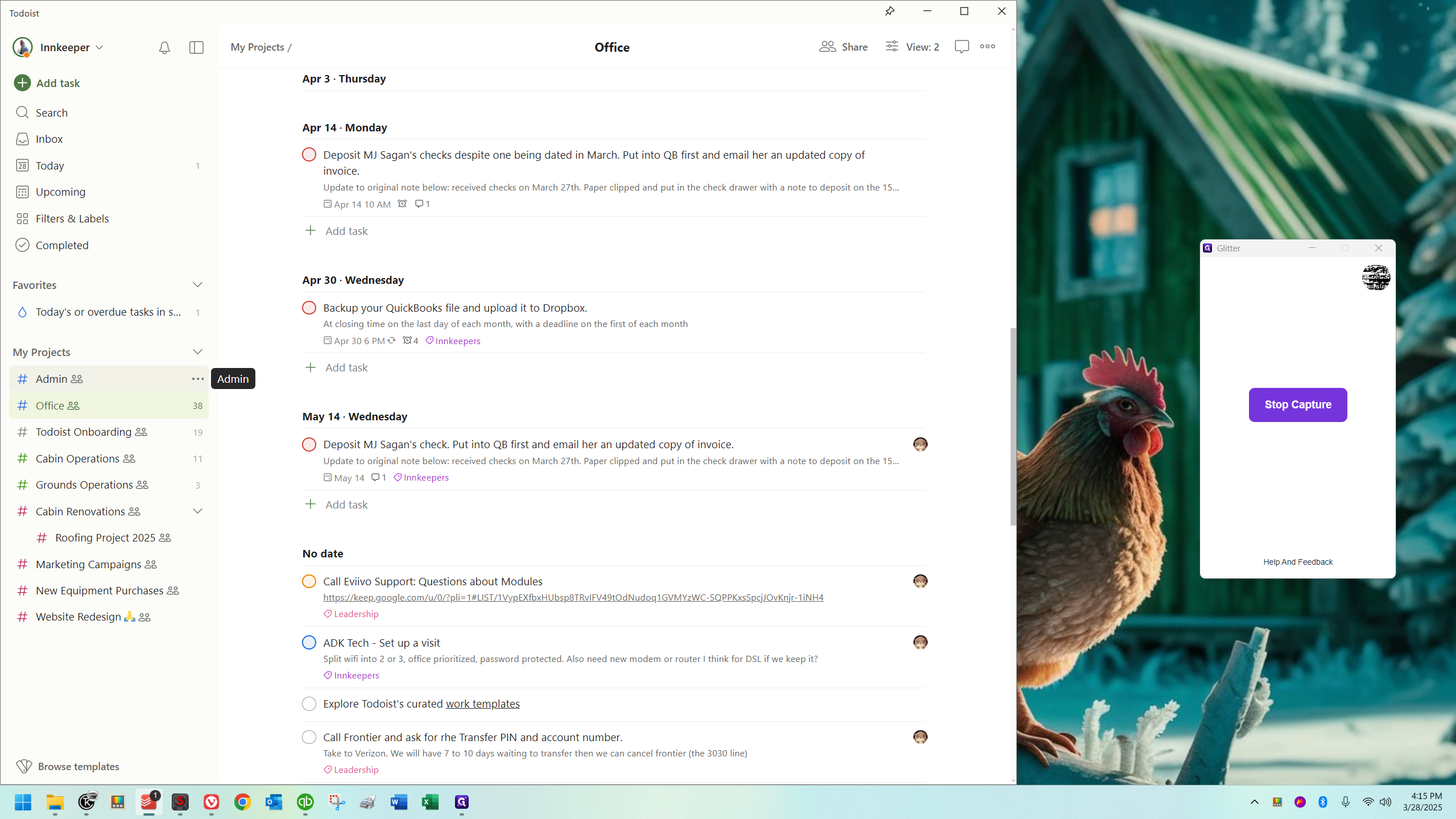1456x819 pixels.
Task: Click Innkeepers label on ADK Tech task
Action: click(x=351, y=675)
